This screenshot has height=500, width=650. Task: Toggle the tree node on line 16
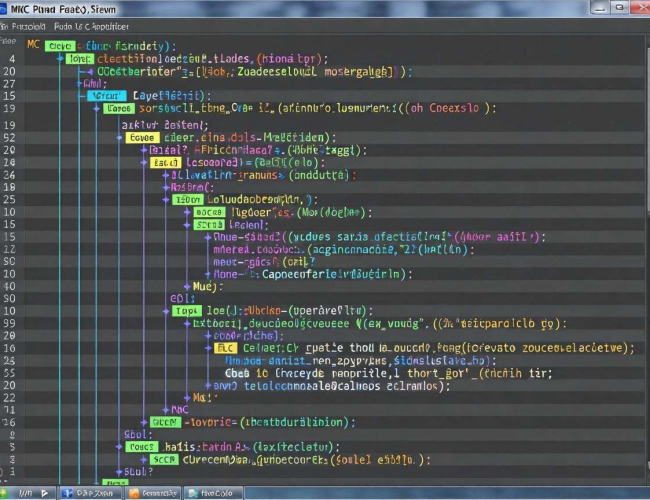(208, 348)
